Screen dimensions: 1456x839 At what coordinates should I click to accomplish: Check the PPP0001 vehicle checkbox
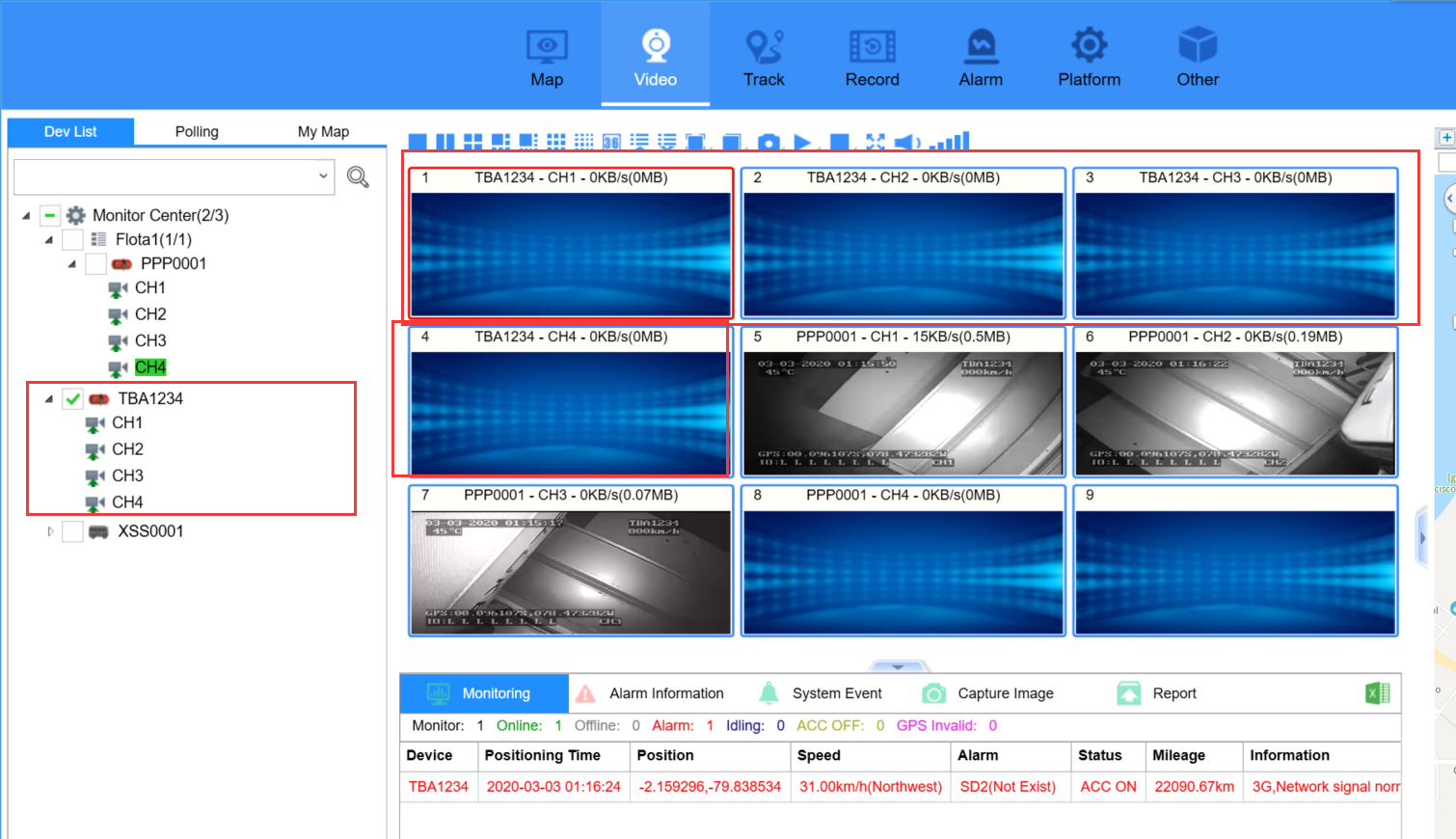point(95,263)
